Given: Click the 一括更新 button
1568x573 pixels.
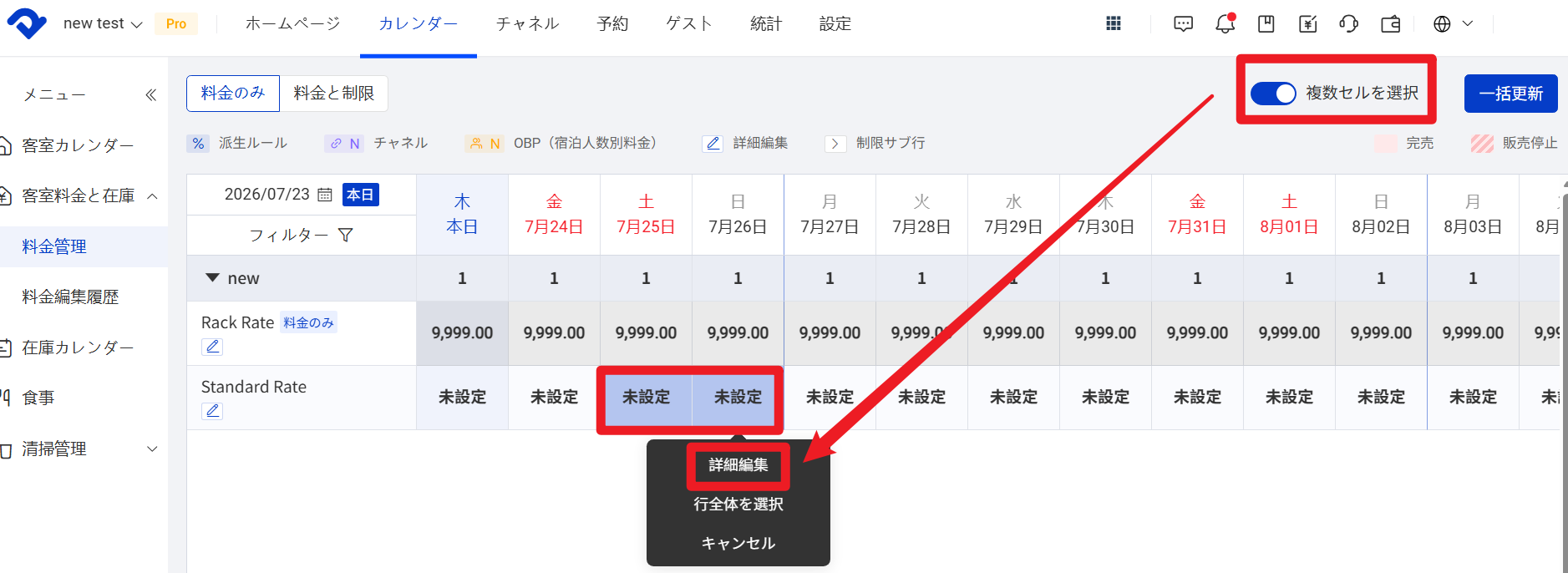Looking at the screenshot, I should 1511,94.
